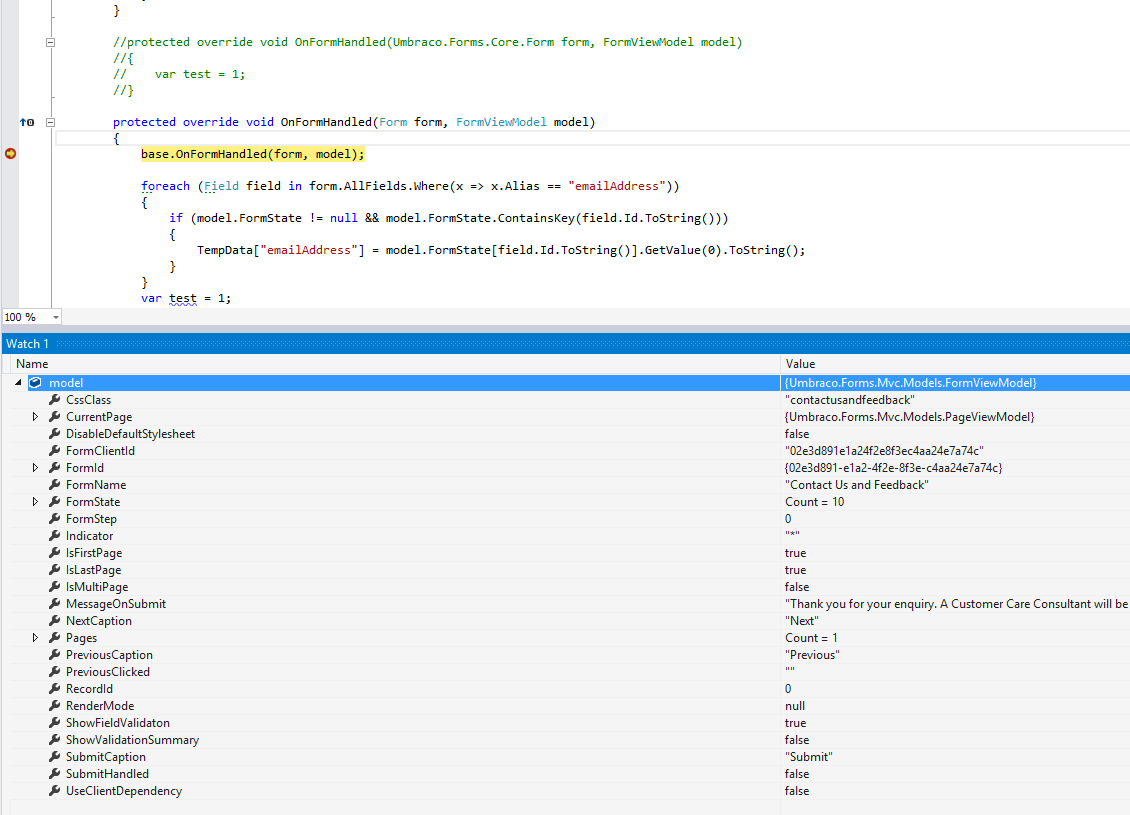This screenshot has width=1130, height=815.
Task: Click the wrench icon for RecordId
Action: (54, 689)
